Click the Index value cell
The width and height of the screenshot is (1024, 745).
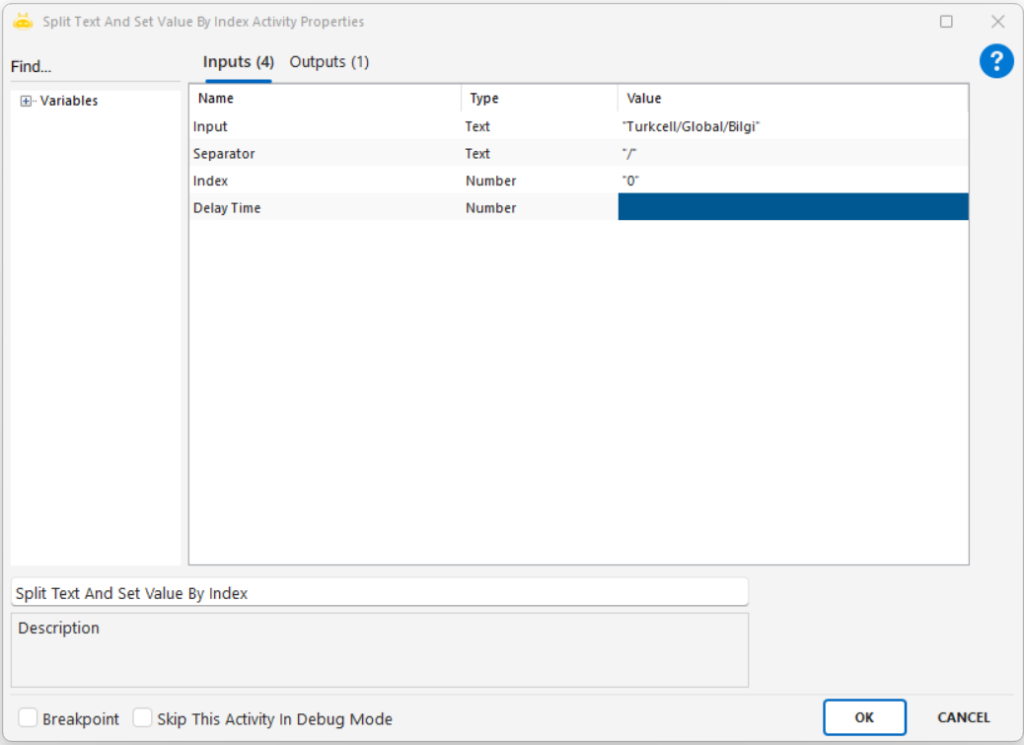coord(792,181)
